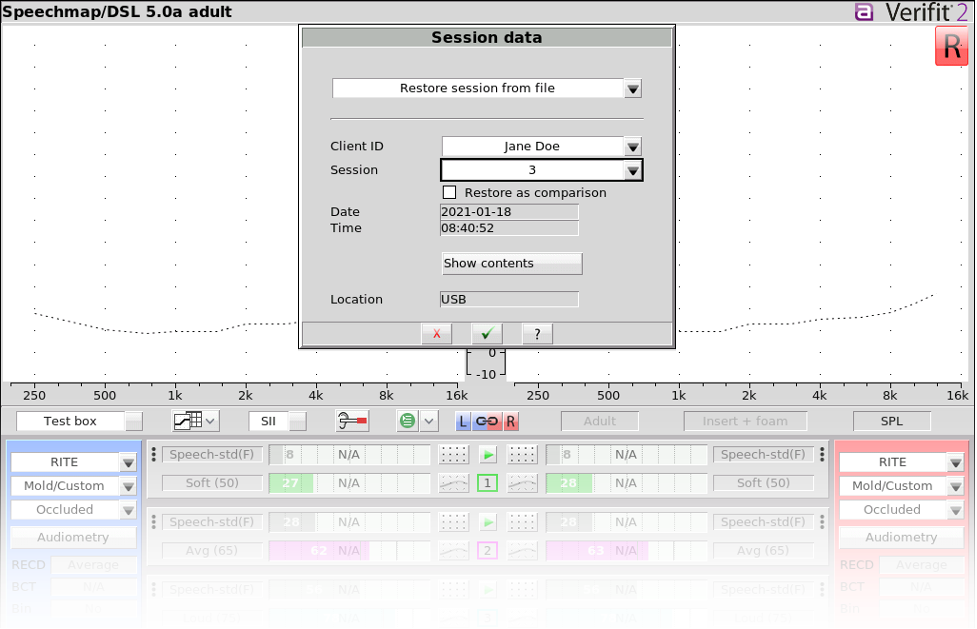Image resolution: width=977 pixels, height=629 pixels.
Task: Click left Soft (50) level button
Action: pos(212,483)
